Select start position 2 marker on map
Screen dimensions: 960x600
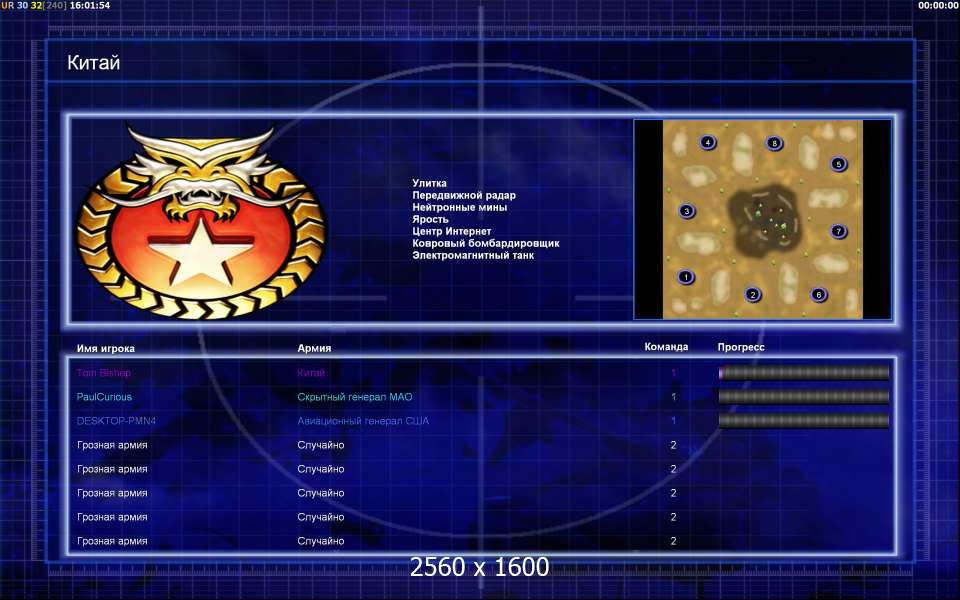(752, 294)
